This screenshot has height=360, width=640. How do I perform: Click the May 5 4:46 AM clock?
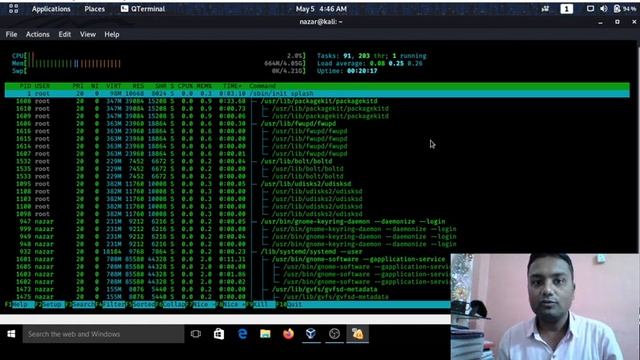(x=321, y=9)
